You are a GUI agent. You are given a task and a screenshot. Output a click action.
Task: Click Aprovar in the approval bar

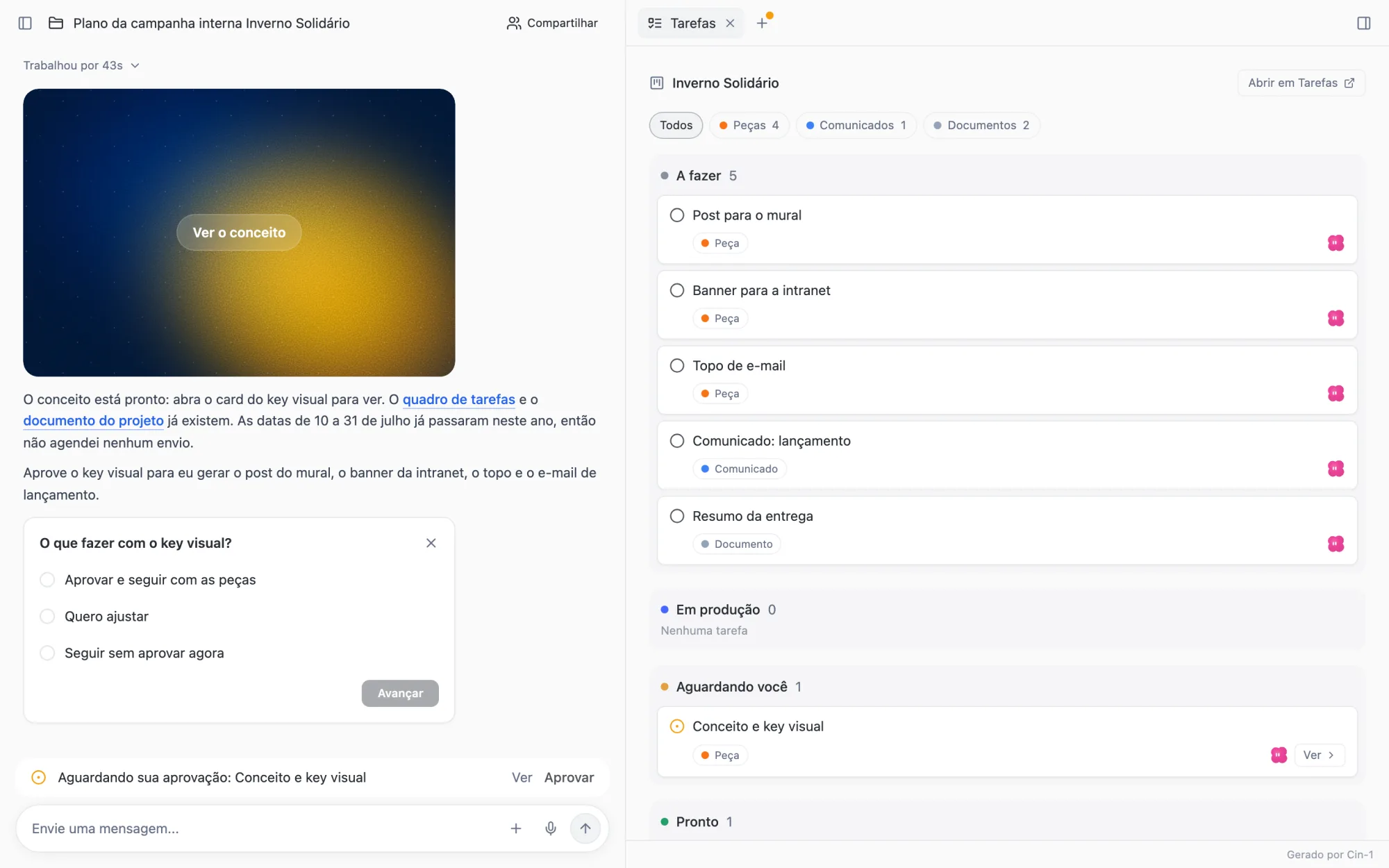pyautogui.click(x=569, y=778)
